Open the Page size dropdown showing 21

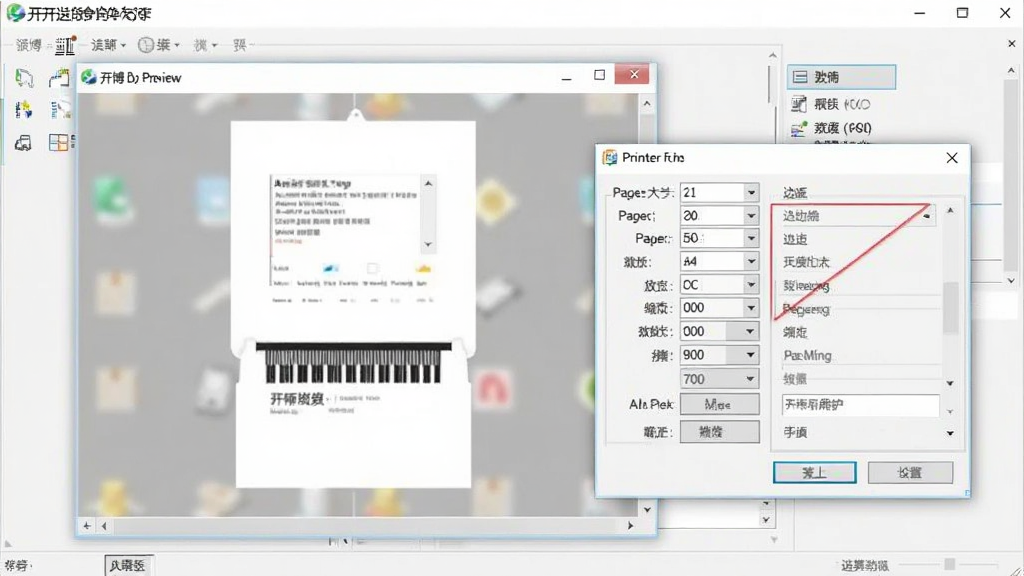(751, 193)
